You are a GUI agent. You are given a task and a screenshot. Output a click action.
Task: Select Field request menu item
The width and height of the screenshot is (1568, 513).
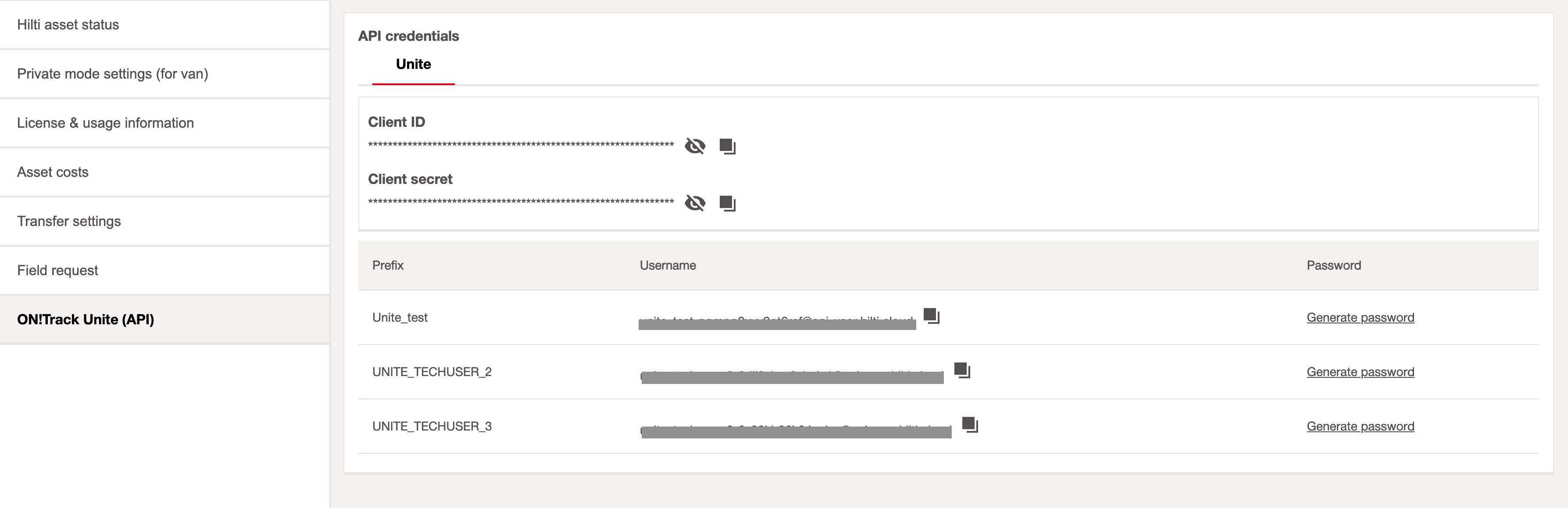(x=58, y=270)
